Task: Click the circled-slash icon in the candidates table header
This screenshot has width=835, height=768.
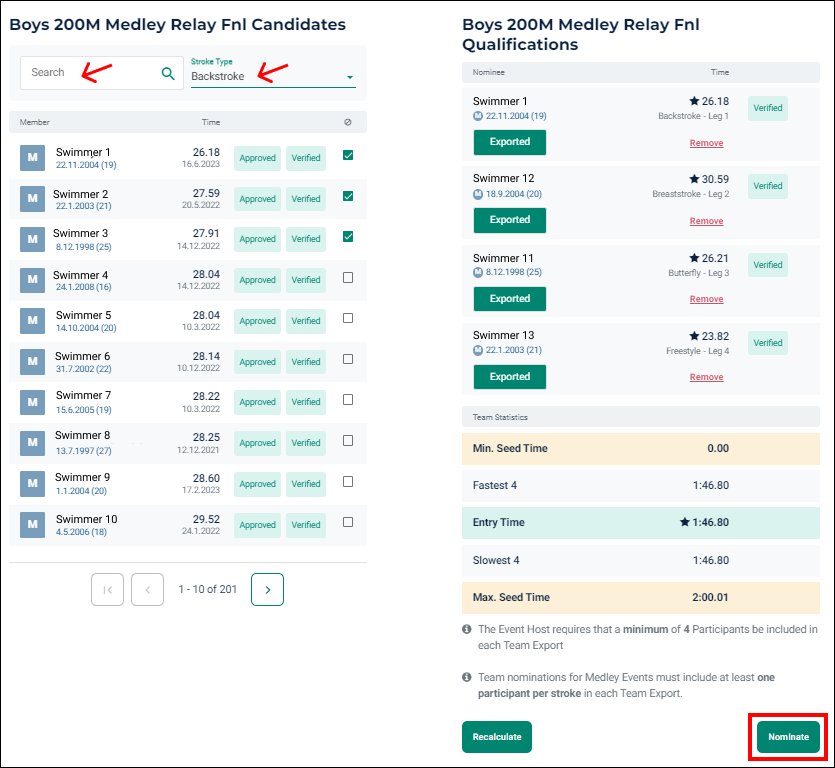Action: pos(347,121)
